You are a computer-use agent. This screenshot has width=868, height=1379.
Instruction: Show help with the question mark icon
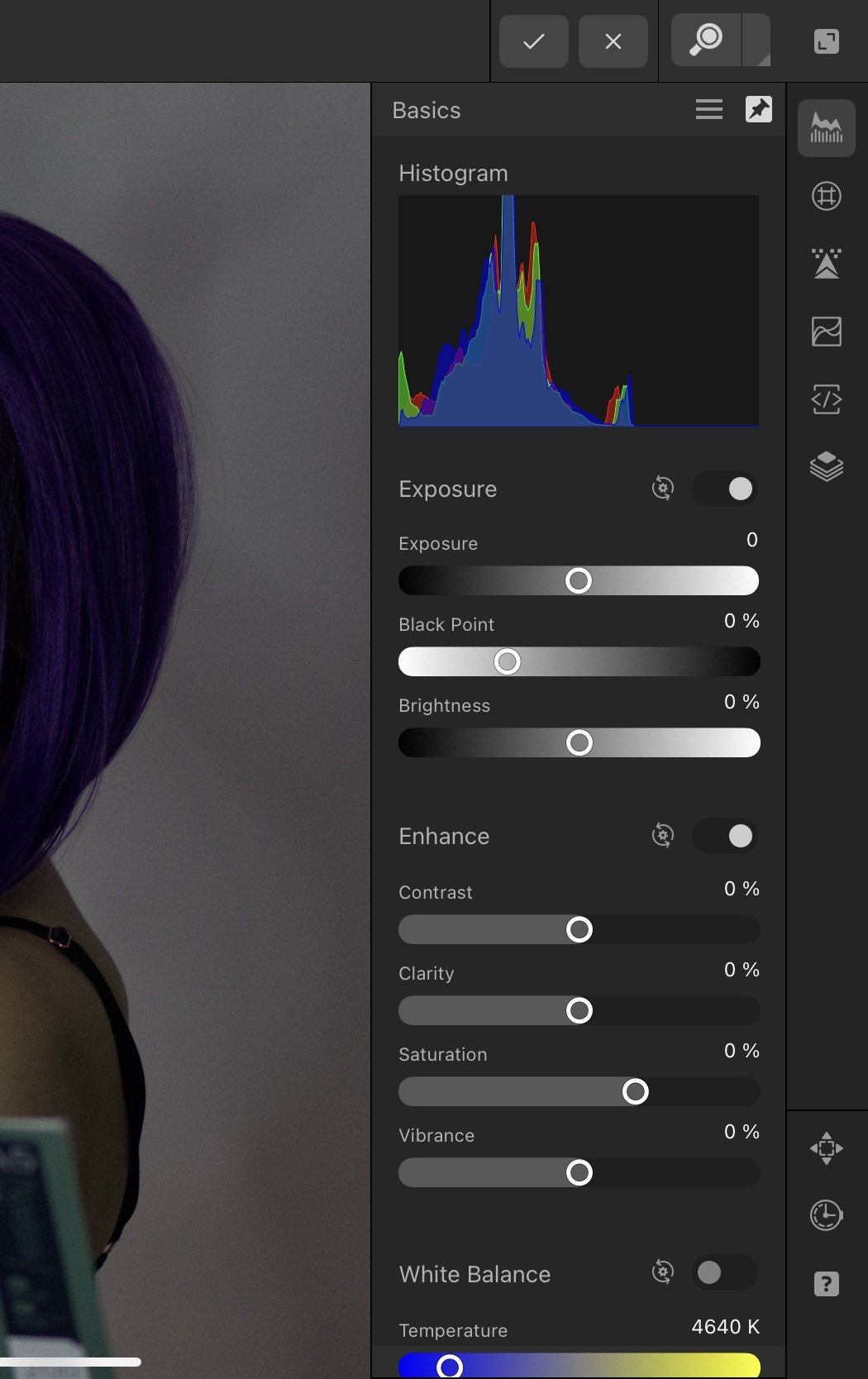[827, 1284]
